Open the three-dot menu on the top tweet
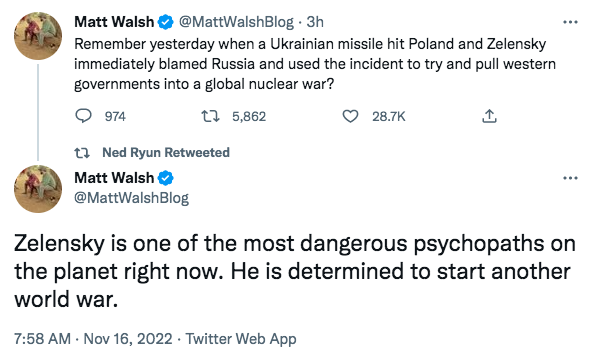 (570, 22)
